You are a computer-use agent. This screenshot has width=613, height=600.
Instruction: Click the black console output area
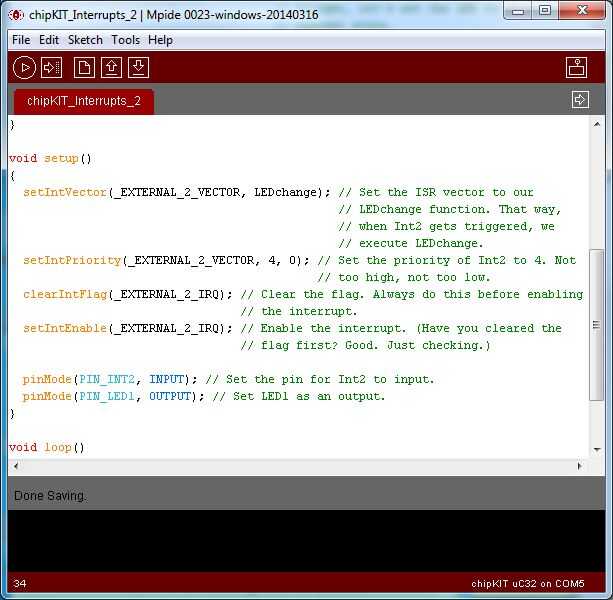point(306,541)
